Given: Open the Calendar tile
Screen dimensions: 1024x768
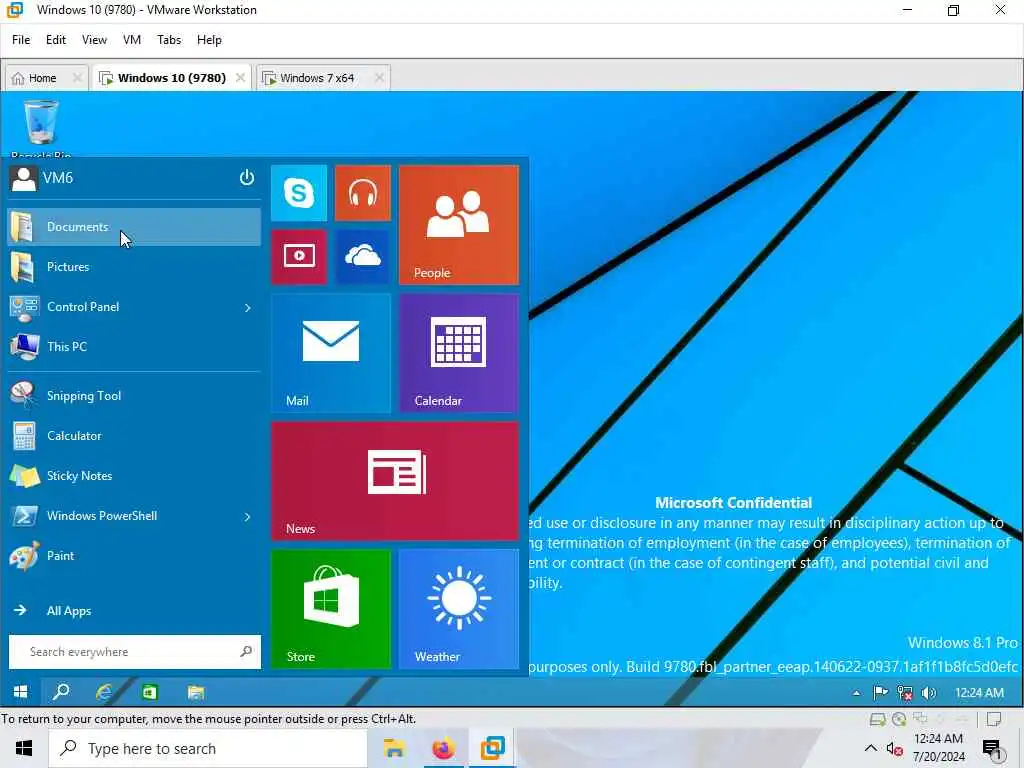Looking at the screenshot, I should click(458, 353).
